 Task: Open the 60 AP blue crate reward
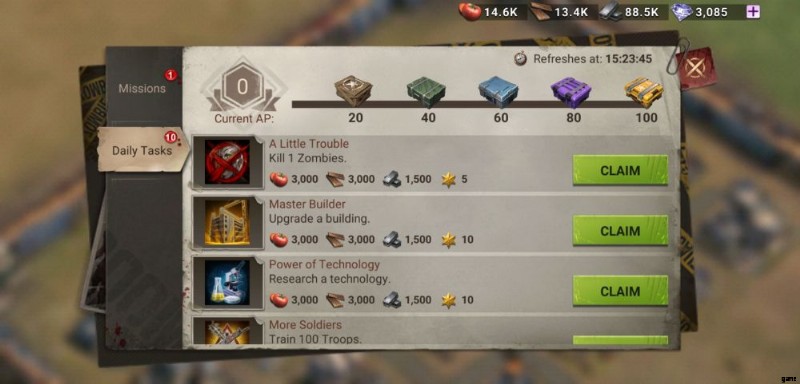tap(498, 92)
